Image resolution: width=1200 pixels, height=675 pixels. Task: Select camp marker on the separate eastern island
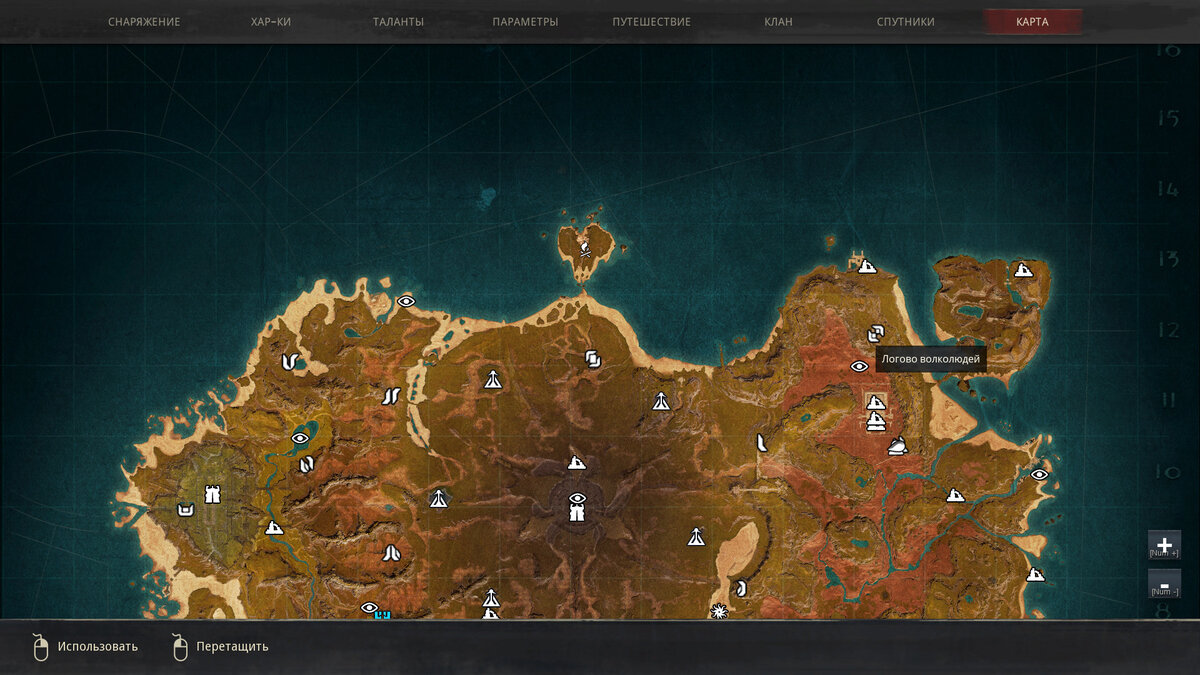1023,269
